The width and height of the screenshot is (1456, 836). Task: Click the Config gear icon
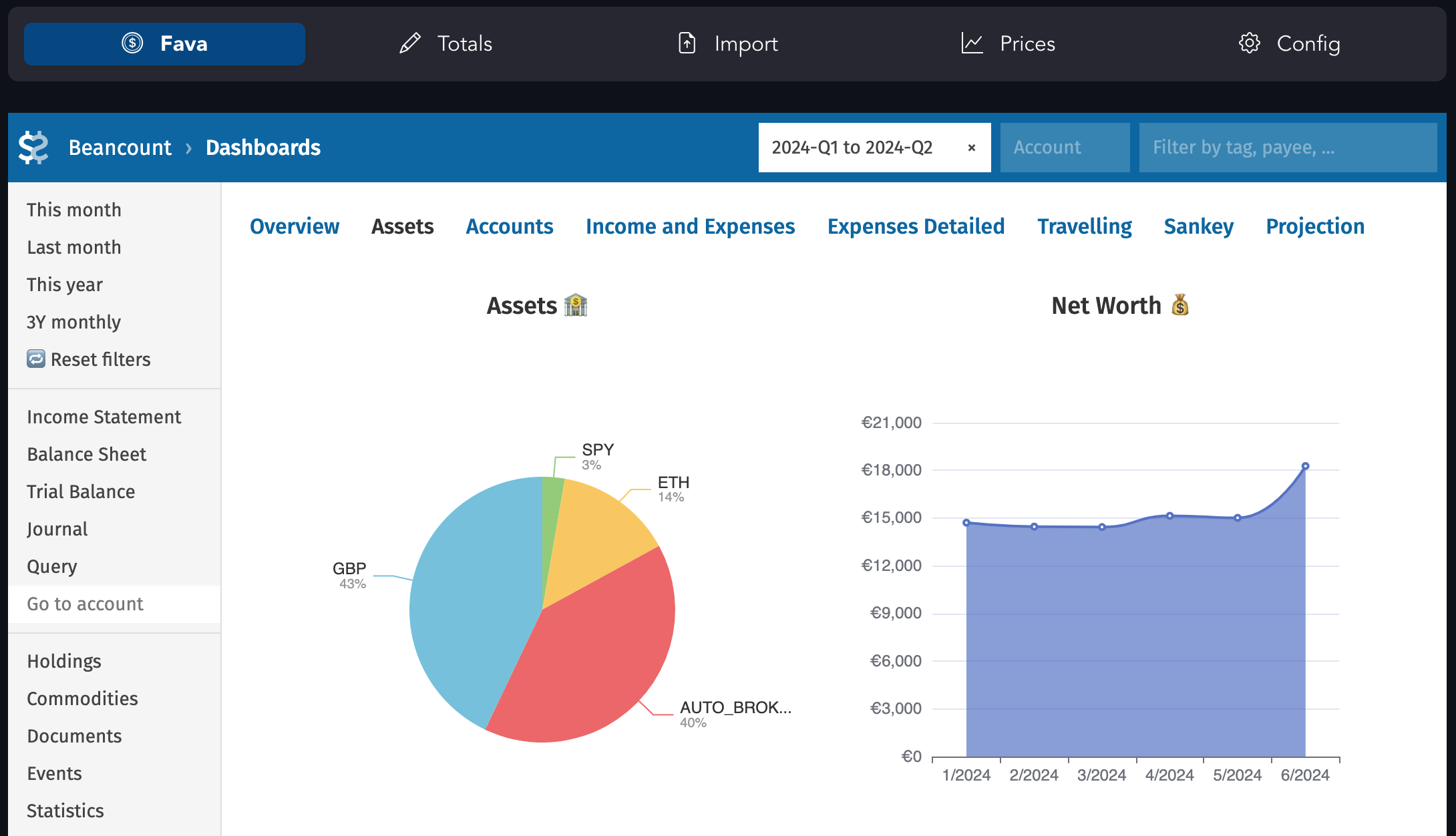click(x=1249, y=43)
